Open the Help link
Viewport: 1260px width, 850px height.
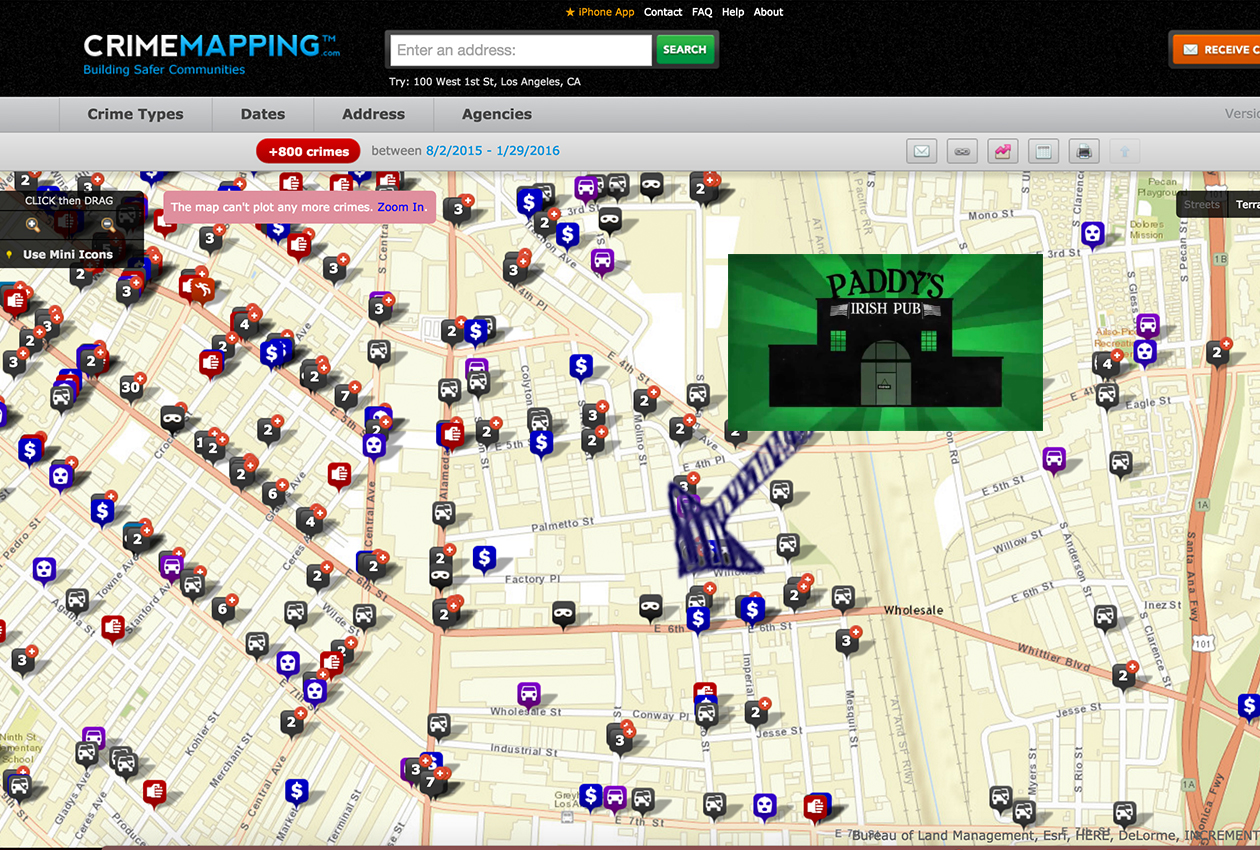point(733,12)
